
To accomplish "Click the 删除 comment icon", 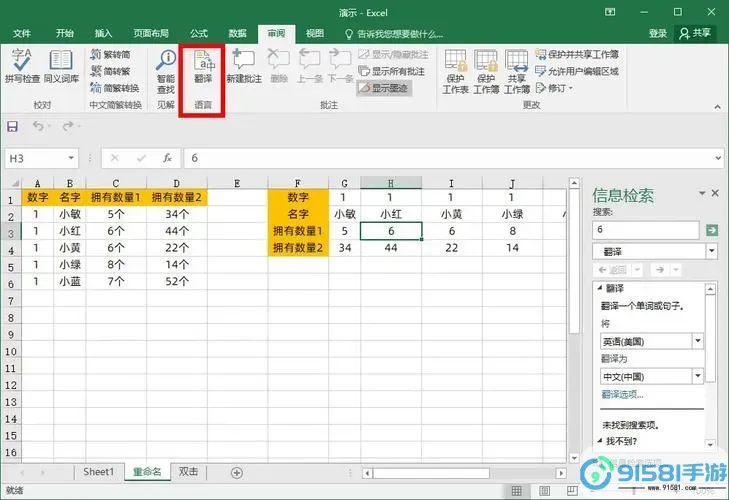I will 278,67.
